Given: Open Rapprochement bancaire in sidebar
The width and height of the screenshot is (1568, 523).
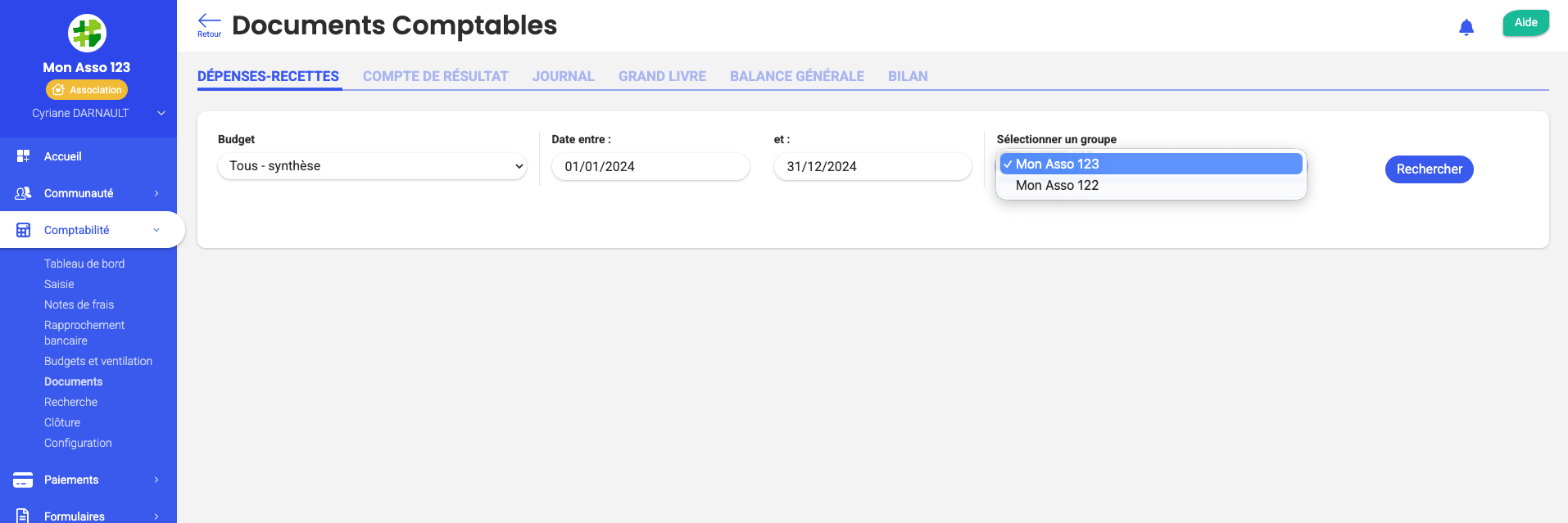Looking at the screenshot, I should pyautogui.click(x=84, y=332).
